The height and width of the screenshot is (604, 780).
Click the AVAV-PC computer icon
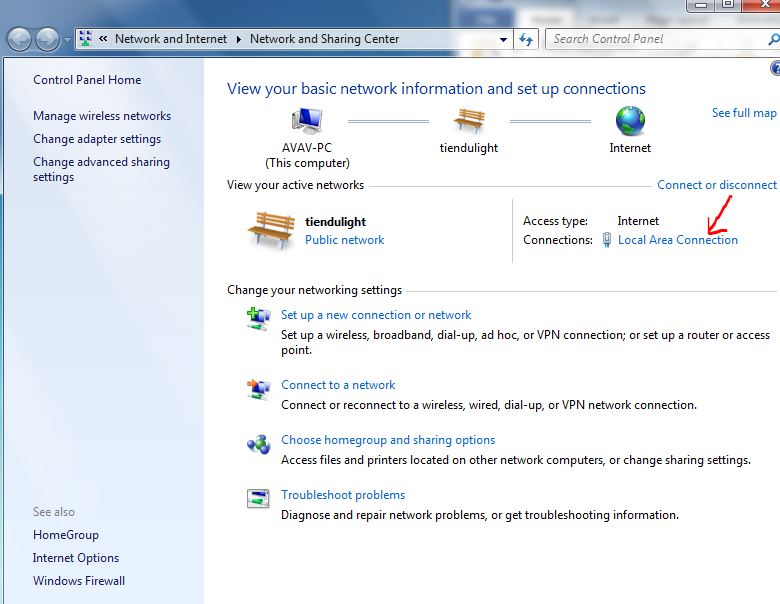coord(307,121)
